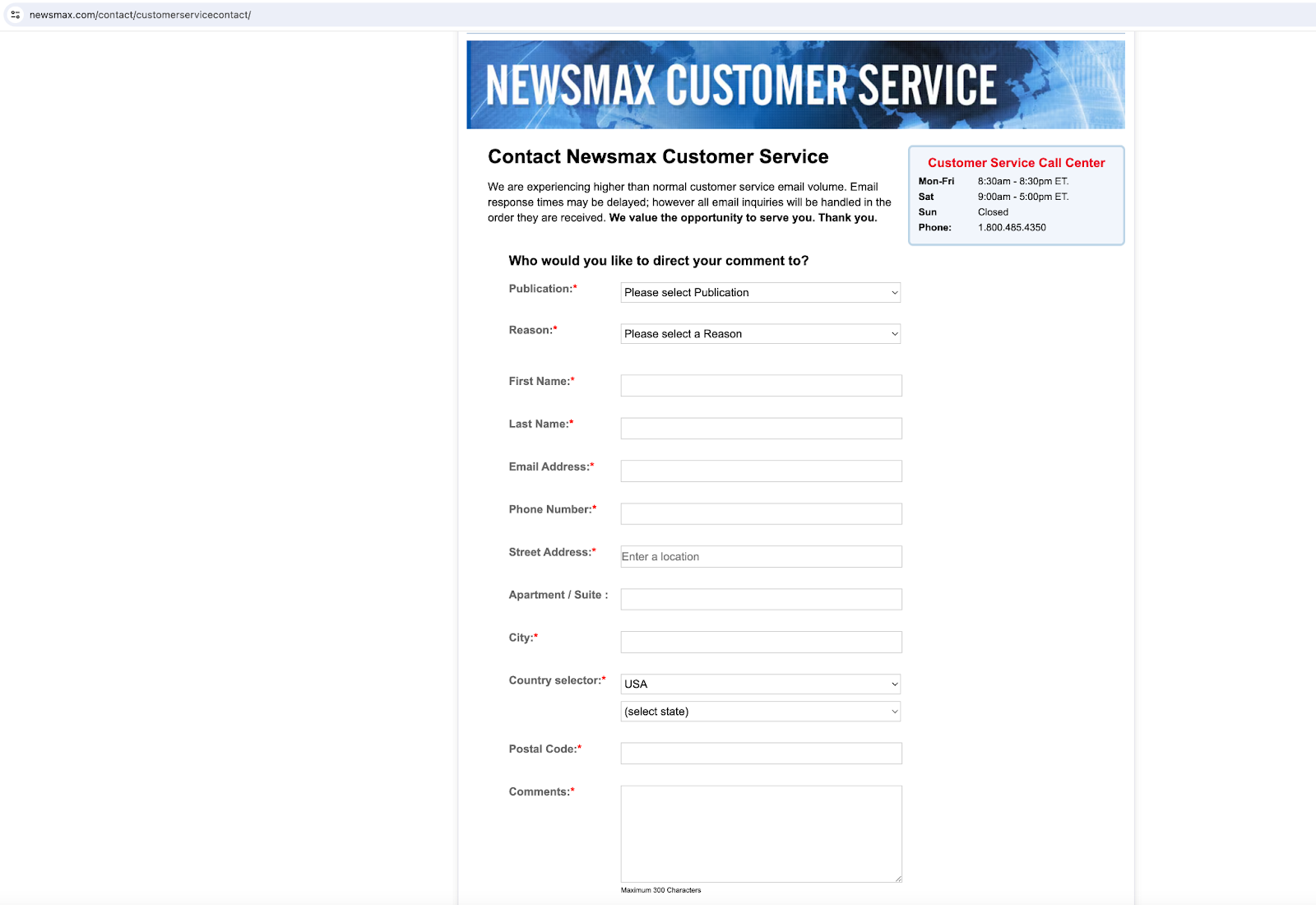Click the 'Email Address:' label

pos(551,466)
